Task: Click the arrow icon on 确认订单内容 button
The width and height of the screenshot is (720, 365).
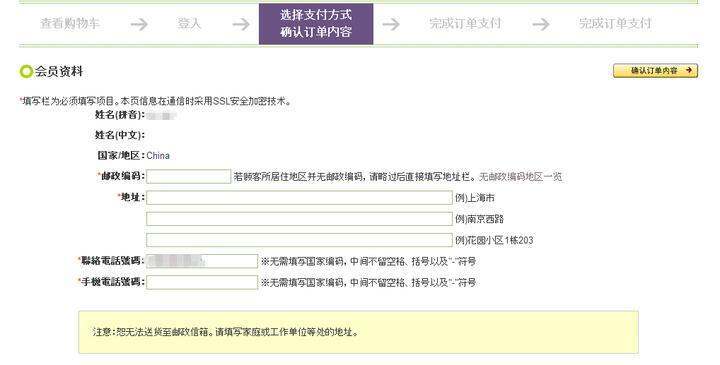Action: click(688, 70)
